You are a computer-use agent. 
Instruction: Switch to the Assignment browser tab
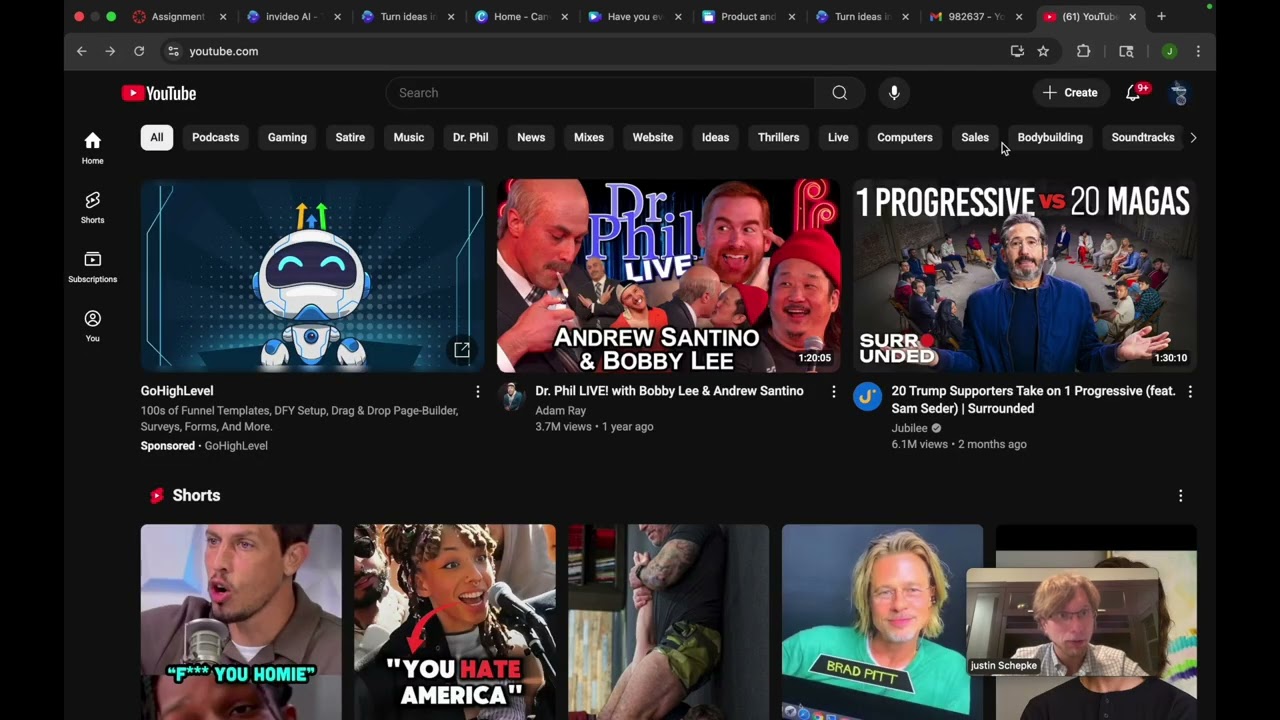177,17
